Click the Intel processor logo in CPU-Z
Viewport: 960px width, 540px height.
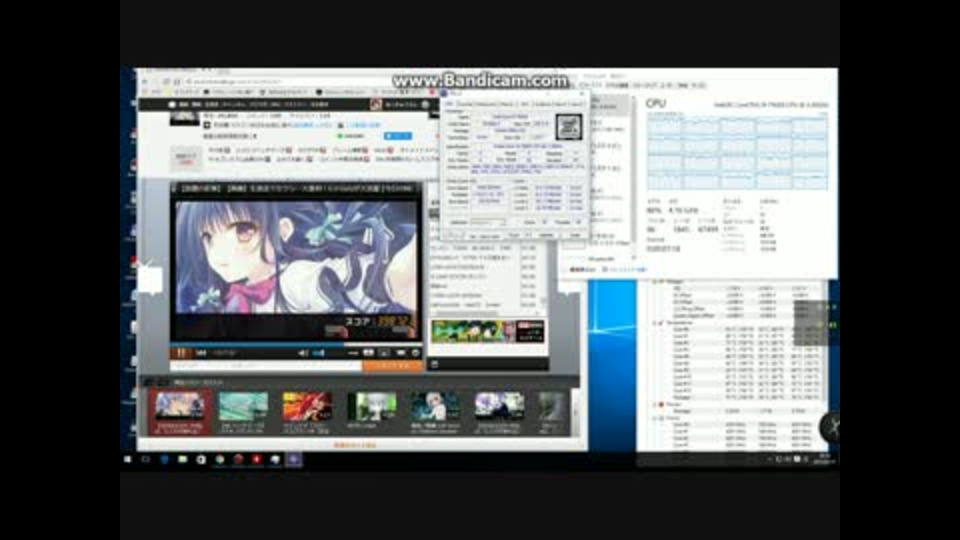569,127
